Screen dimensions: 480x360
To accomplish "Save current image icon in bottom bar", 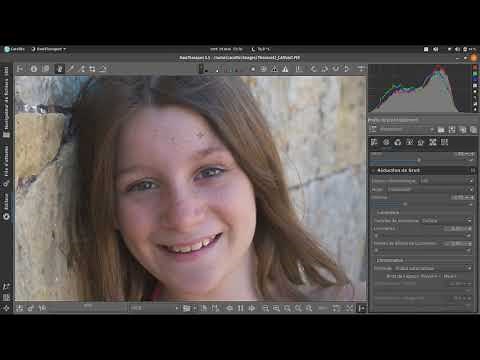I will [20, 308].
